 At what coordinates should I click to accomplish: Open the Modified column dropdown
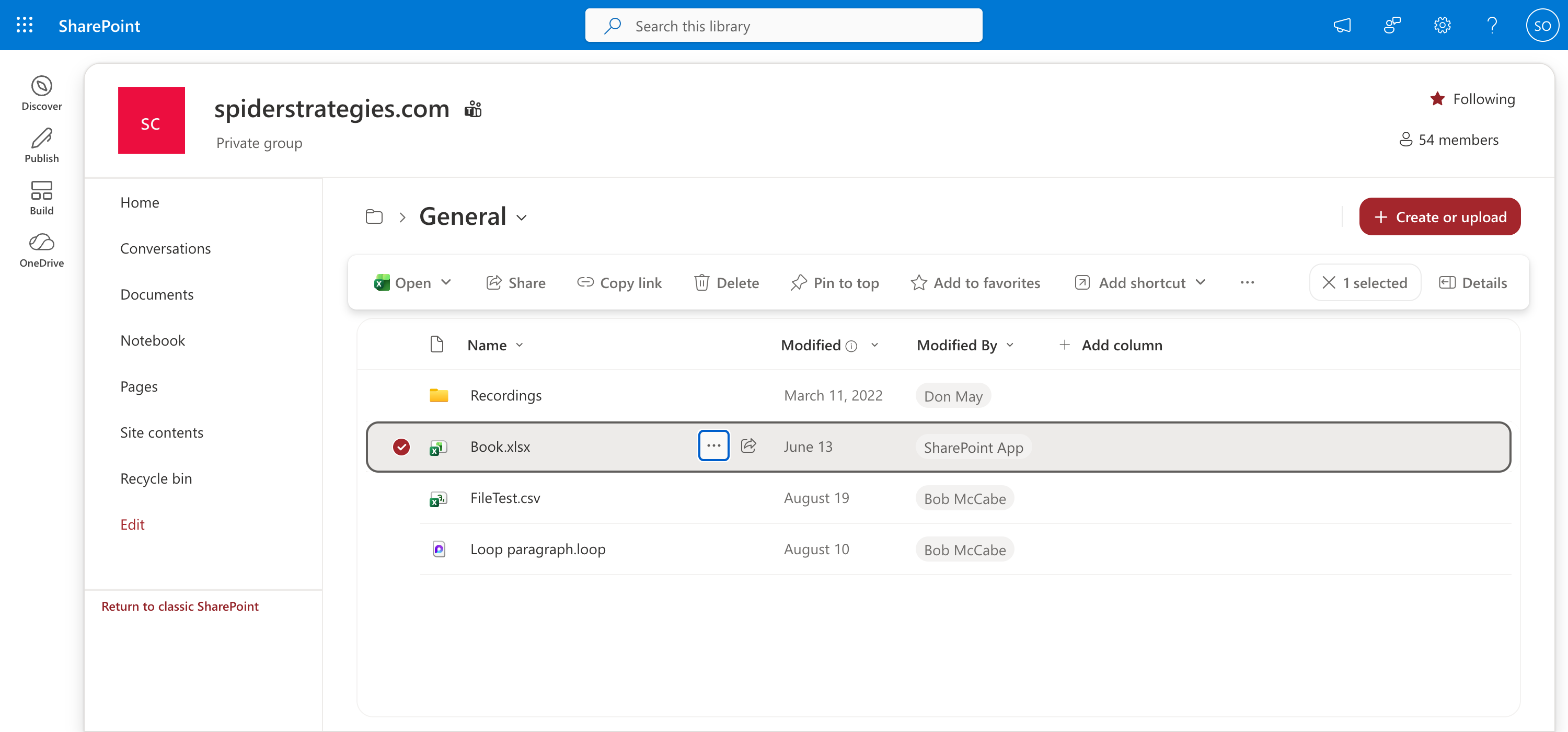coord(875,345)
